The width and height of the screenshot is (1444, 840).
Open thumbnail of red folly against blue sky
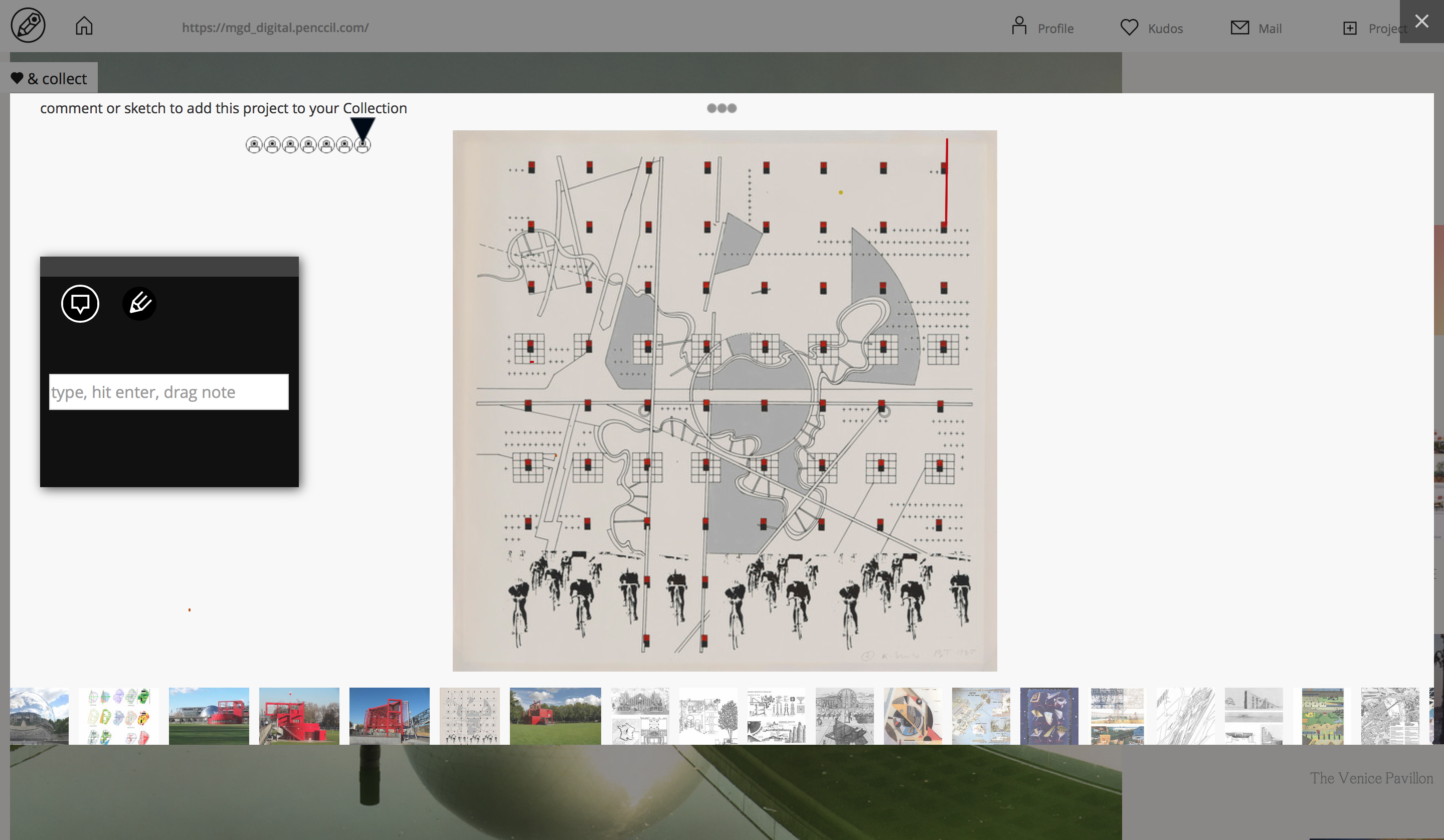click(390, 716)
